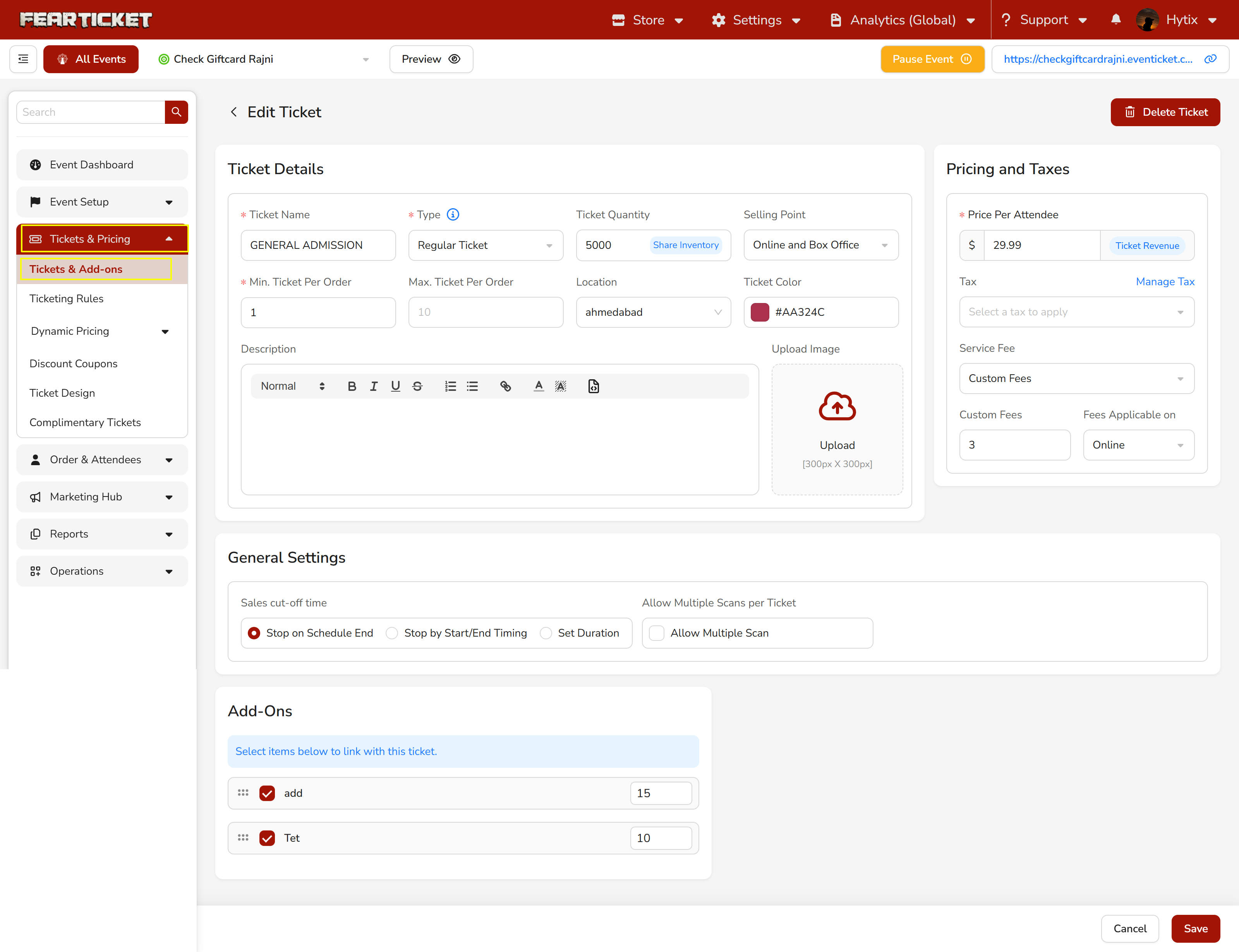Enable the Allow Multiple Scan checkbox
This screenshot has width=1239, height=952.
coord(656,633)
